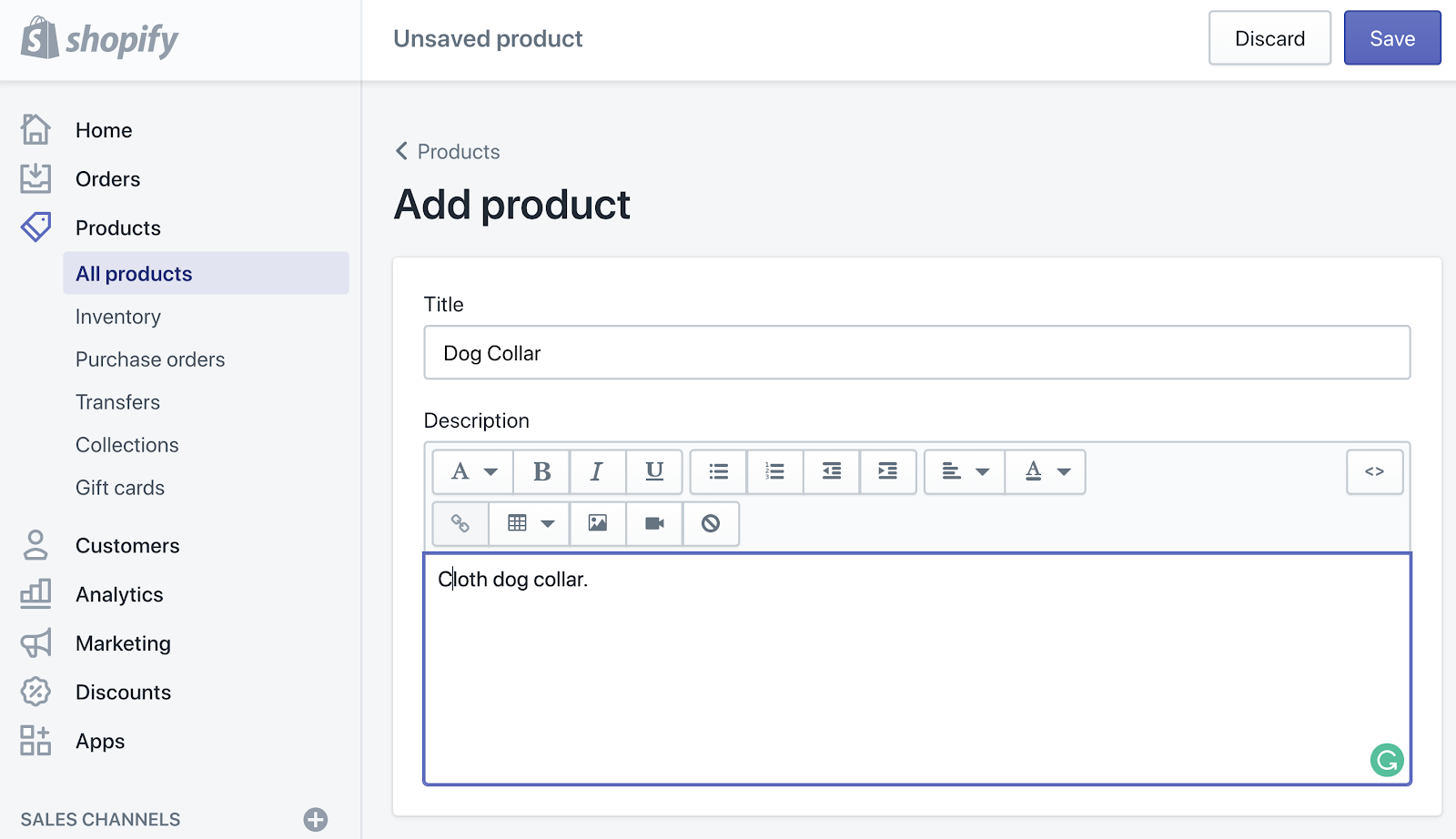Switch to HTML code view
Screen dimensions: 1456x839
tap(1374, 471)
